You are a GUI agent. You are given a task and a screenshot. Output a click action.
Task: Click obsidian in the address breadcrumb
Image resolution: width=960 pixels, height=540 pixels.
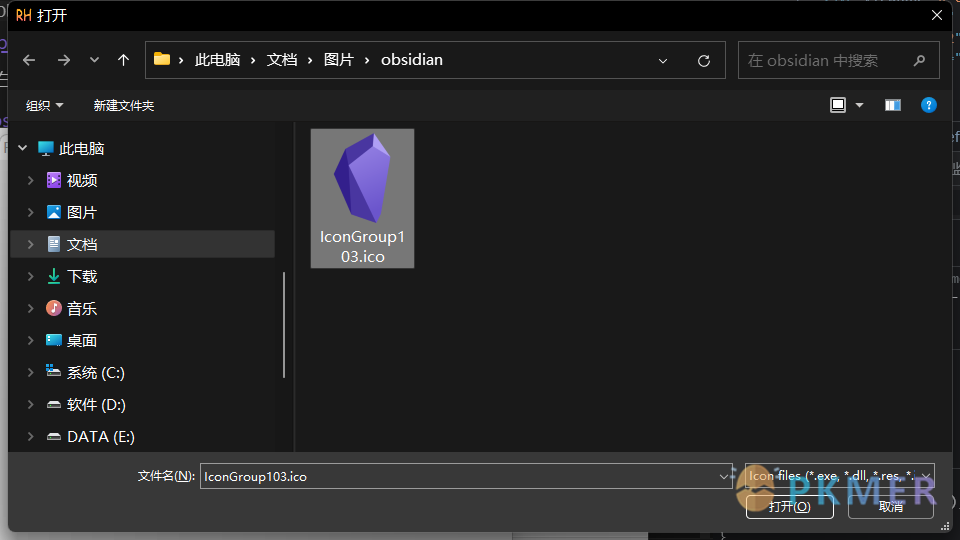[411, 60]
